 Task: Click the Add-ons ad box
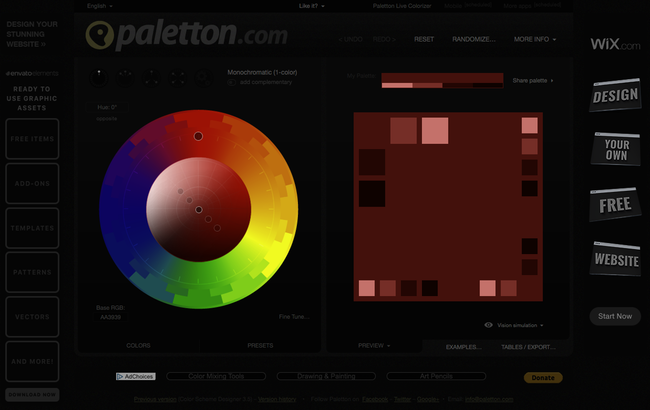point(32,183)
